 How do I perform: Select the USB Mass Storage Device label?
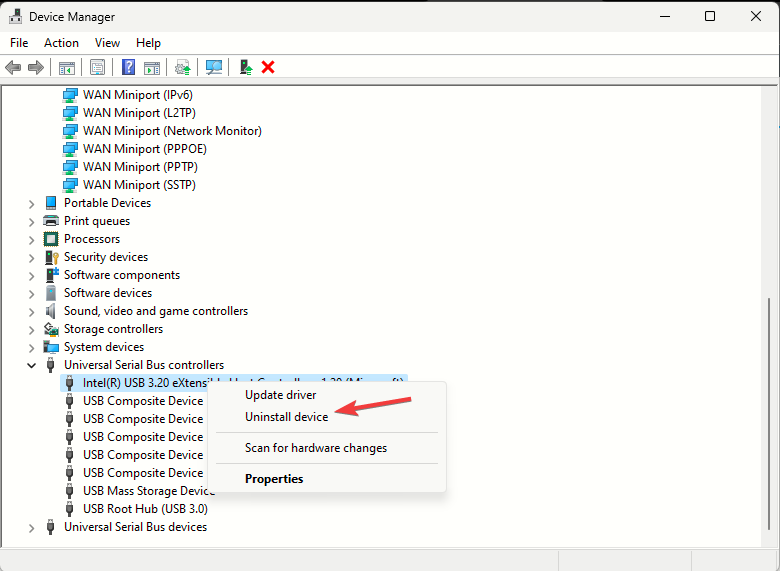[x=149, y=491]
